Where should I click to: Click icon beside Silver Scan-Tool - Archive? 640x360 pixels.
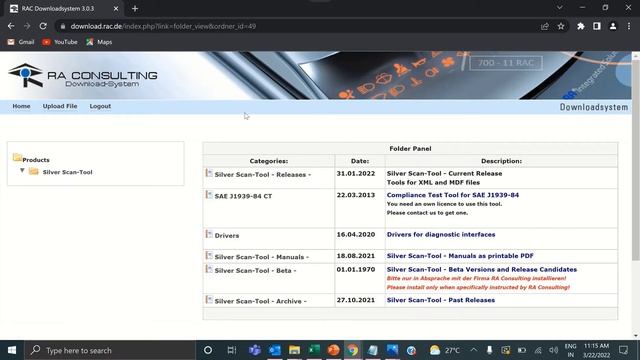209,300
